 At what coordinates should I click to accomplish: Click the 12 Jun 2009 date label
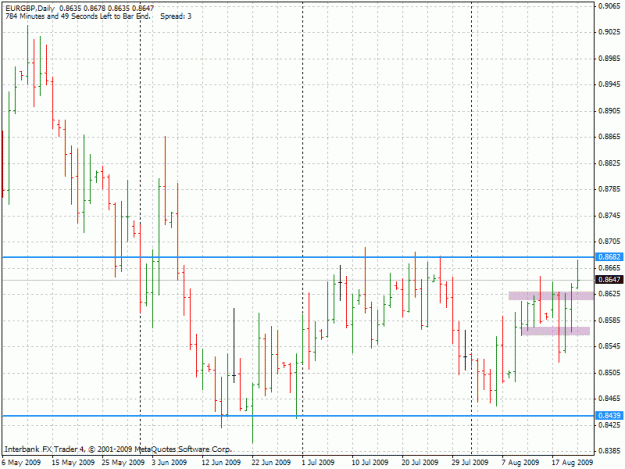pyautogui.click(x=221, y=463)
